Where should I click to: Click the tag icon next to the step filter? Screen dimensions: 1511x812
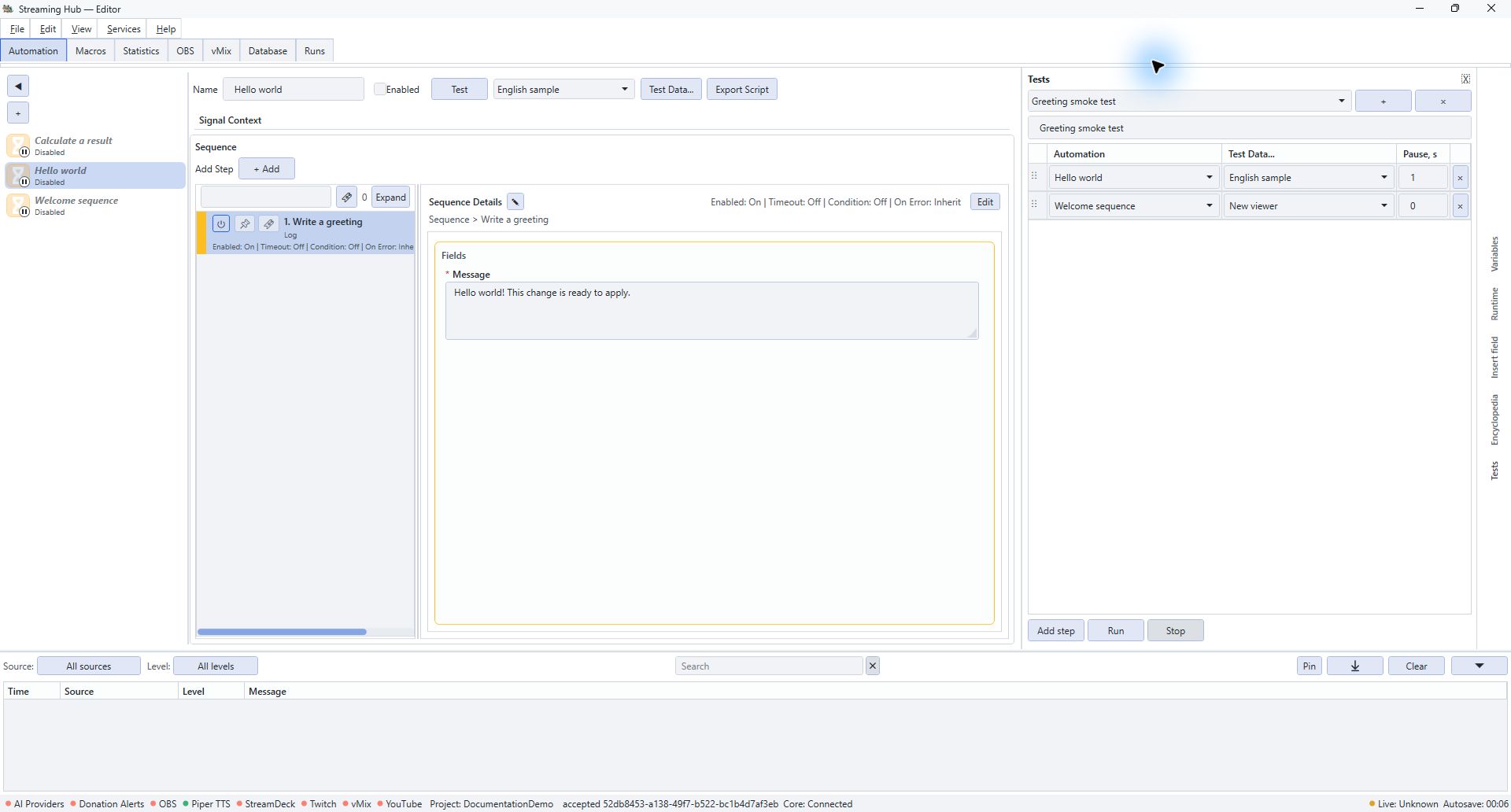[346, 197]
